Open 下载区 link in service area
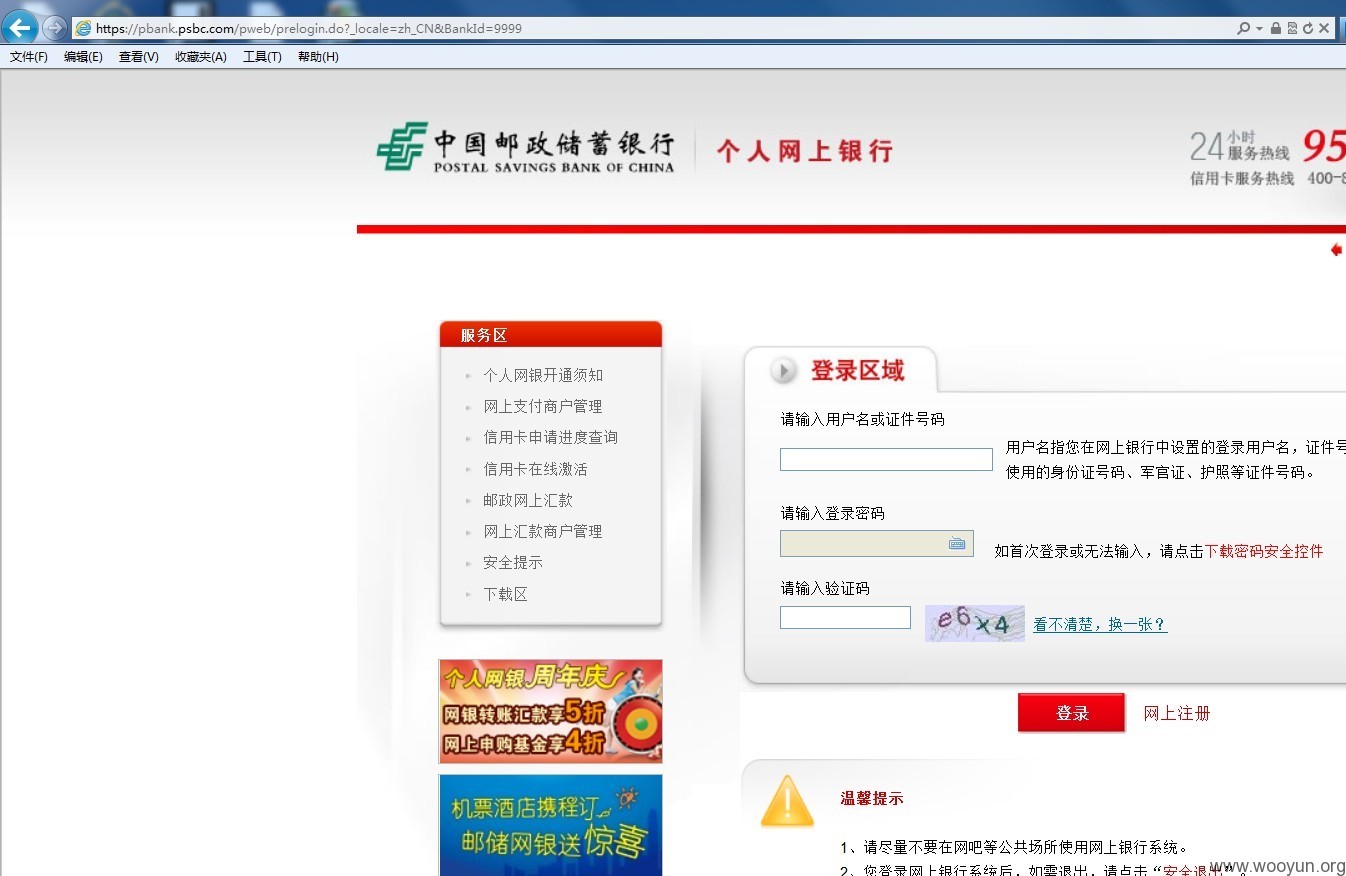 pyautogui.click(x=505, y=594)
